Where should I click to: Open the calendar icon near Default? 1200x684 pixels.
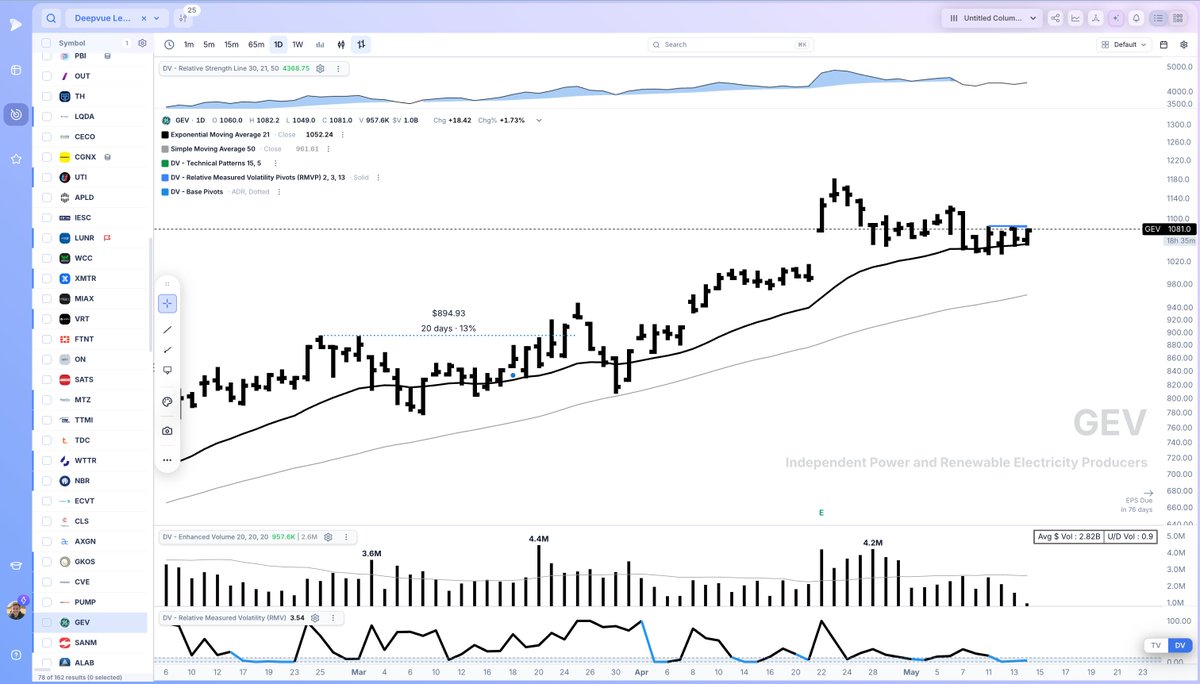pos(1164,44)
